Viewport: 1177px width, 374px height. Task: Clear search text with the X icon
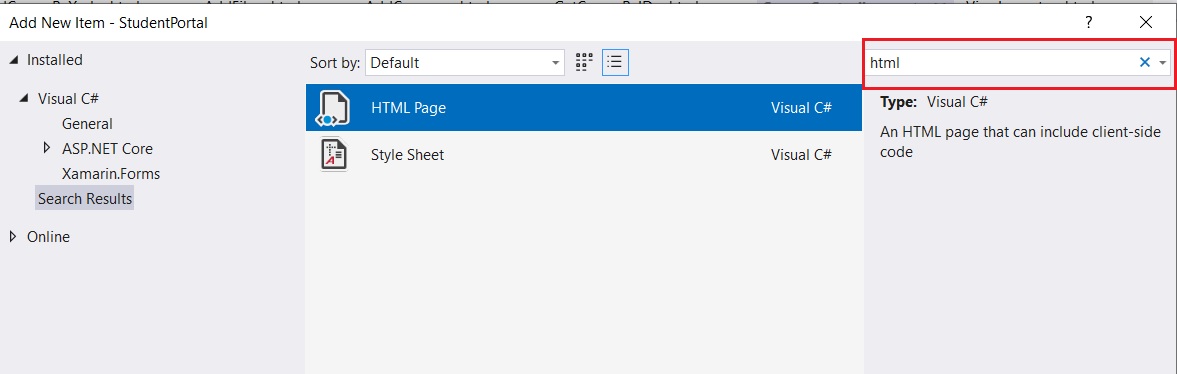[1145, 63]
